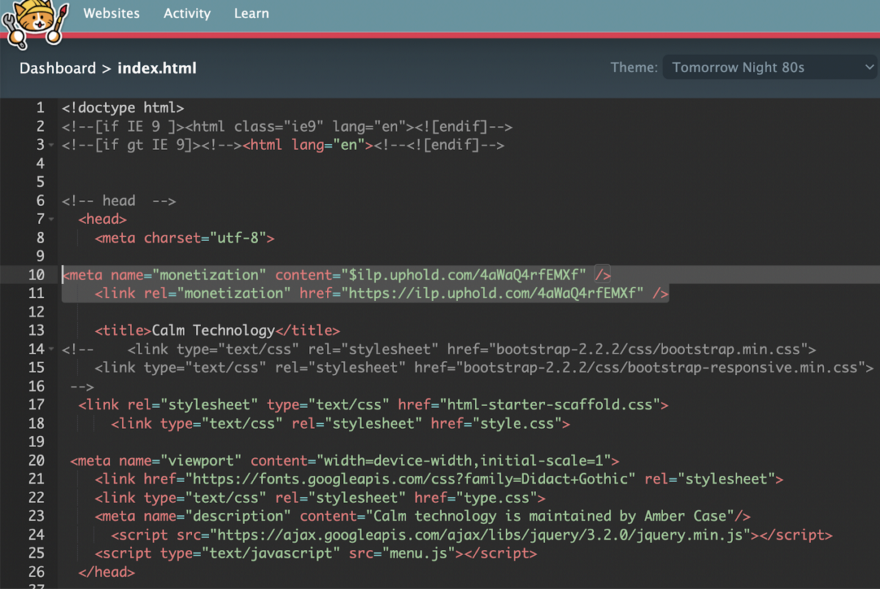Open the Websites menu

point(111,13)
